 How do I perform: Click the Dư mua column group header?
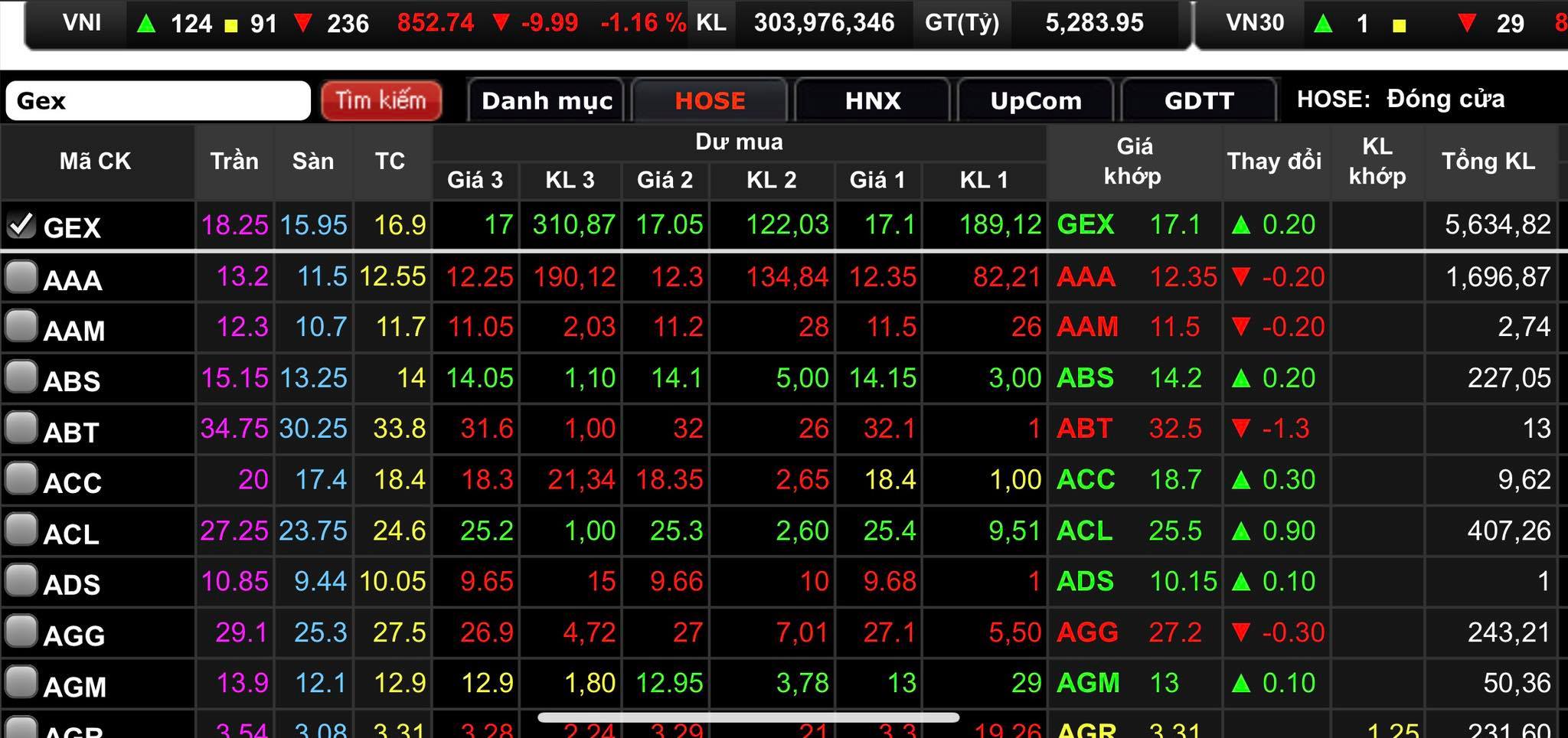739,142
